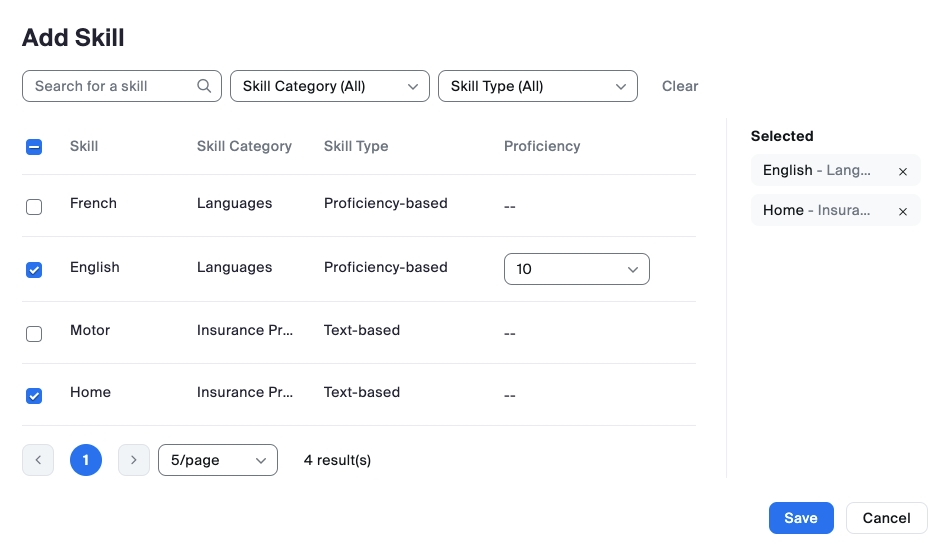Clear all filters link
Image resolution: width=949 pixels, height=556 pixels.
[680, 86]
